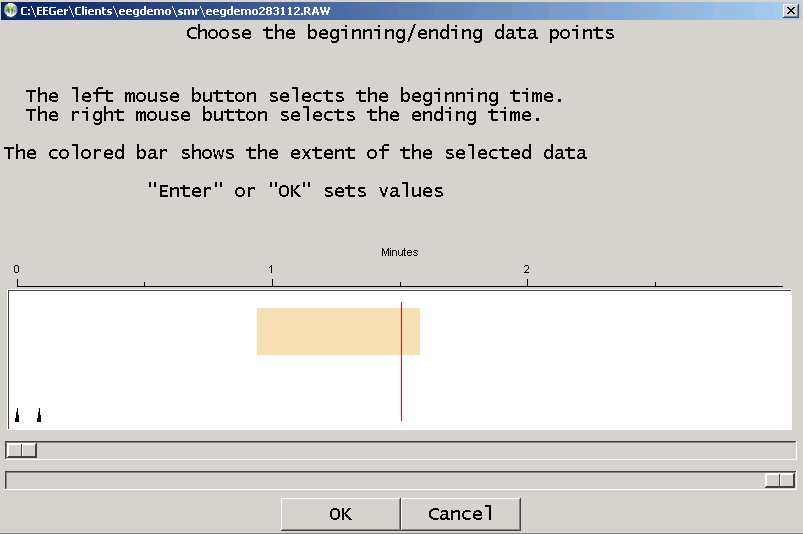Image resolution: width=803 pixels, height=534 pixels.
Task: Close the data points dialog window
Action: pos(789,9)
